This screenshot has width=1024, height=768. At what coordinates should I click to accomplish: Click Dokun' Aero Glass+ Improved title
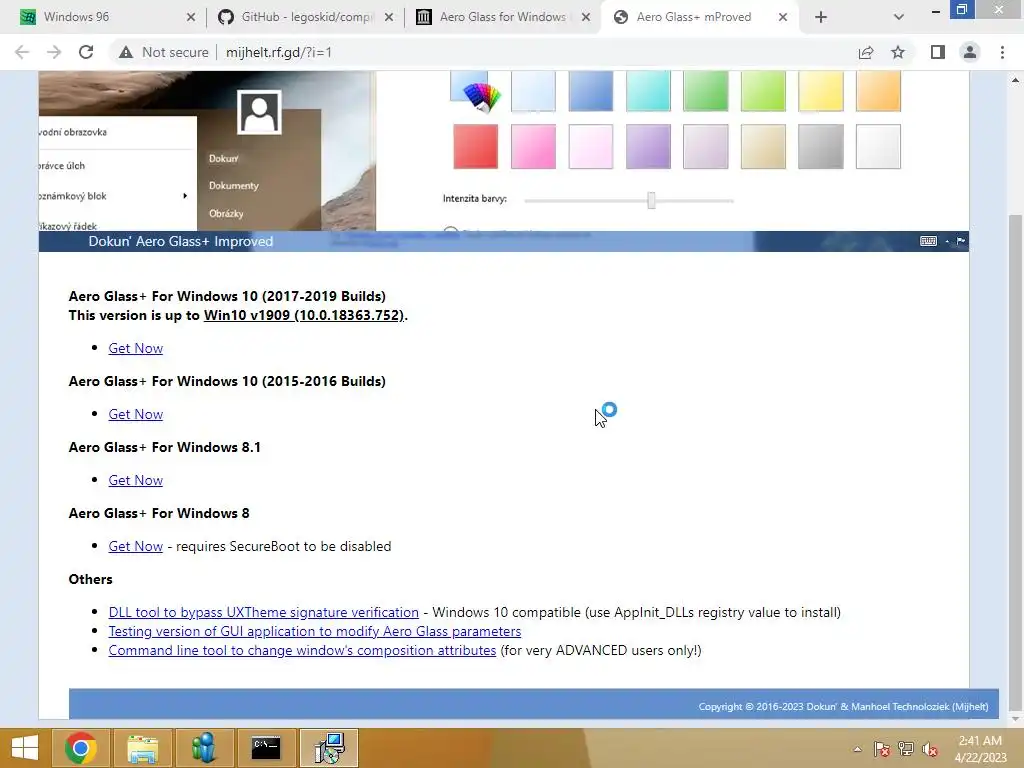[x=181, y=241]
